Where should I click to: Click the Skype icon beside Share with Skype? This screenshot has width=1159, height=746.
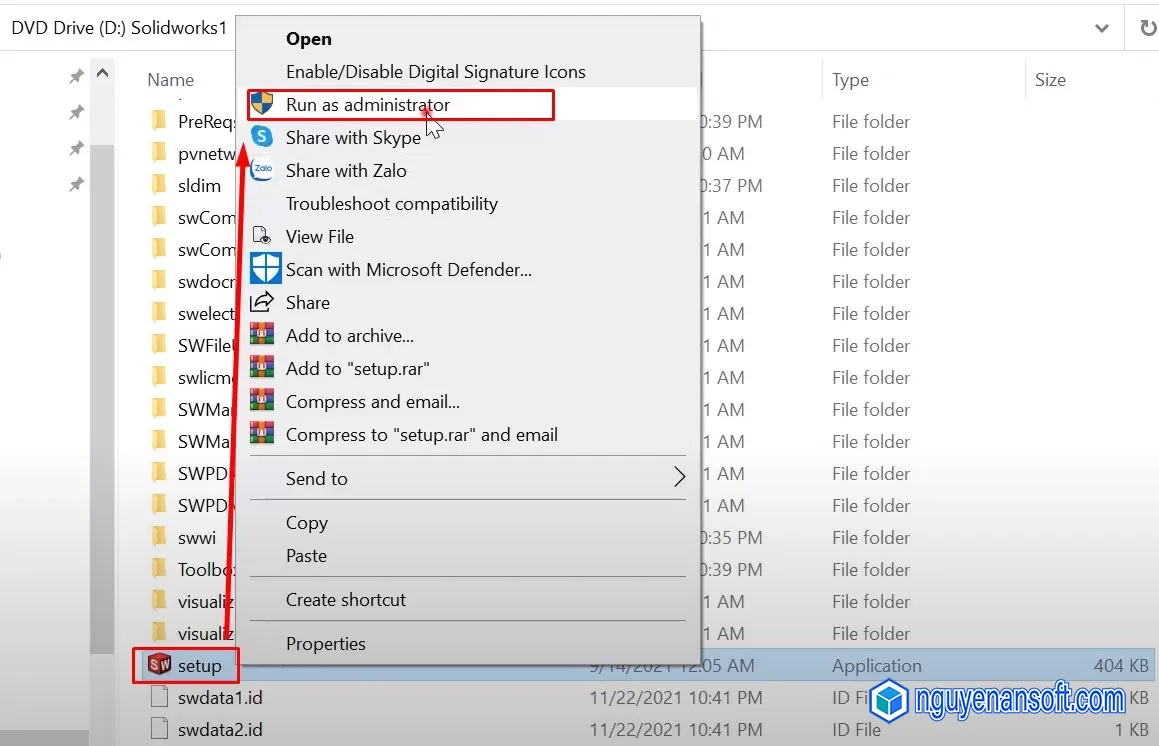pyautogui.click(x=263, y=137)
